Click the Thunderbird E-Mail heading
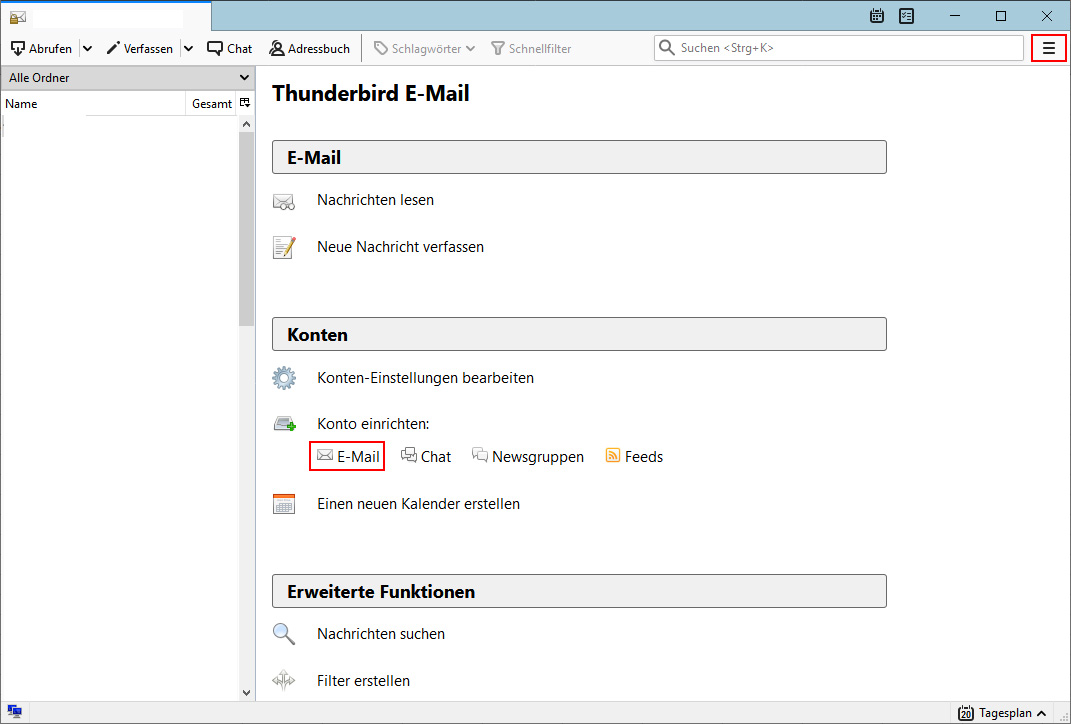 click(371, 94)
